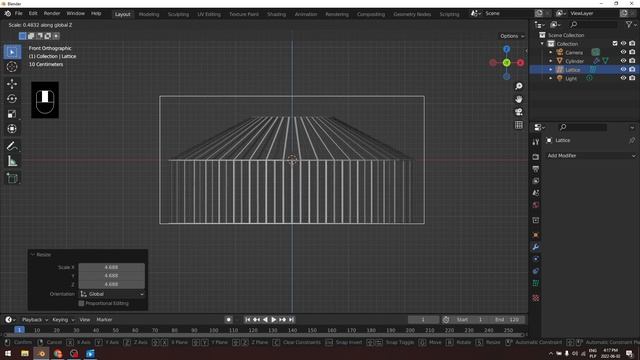
Task: Choose the Move tool
Action: pyautogui.click(x=12, y=84)
